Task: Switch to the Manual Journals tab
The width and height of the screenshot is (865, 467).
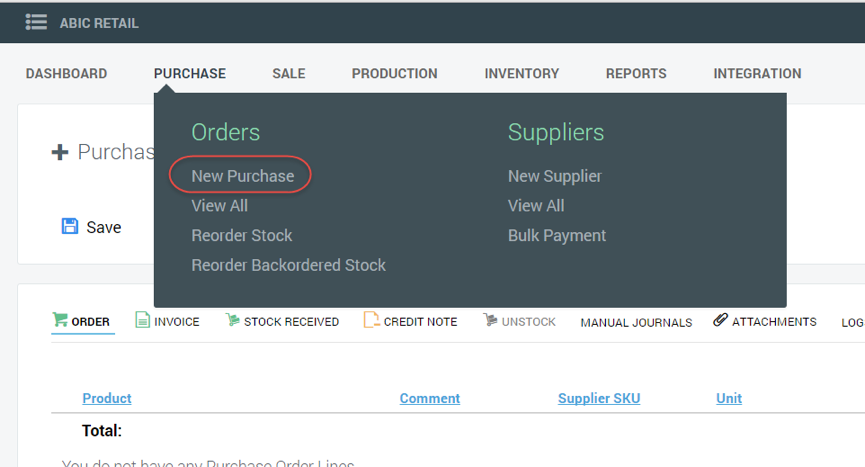Action: [636, 323]
